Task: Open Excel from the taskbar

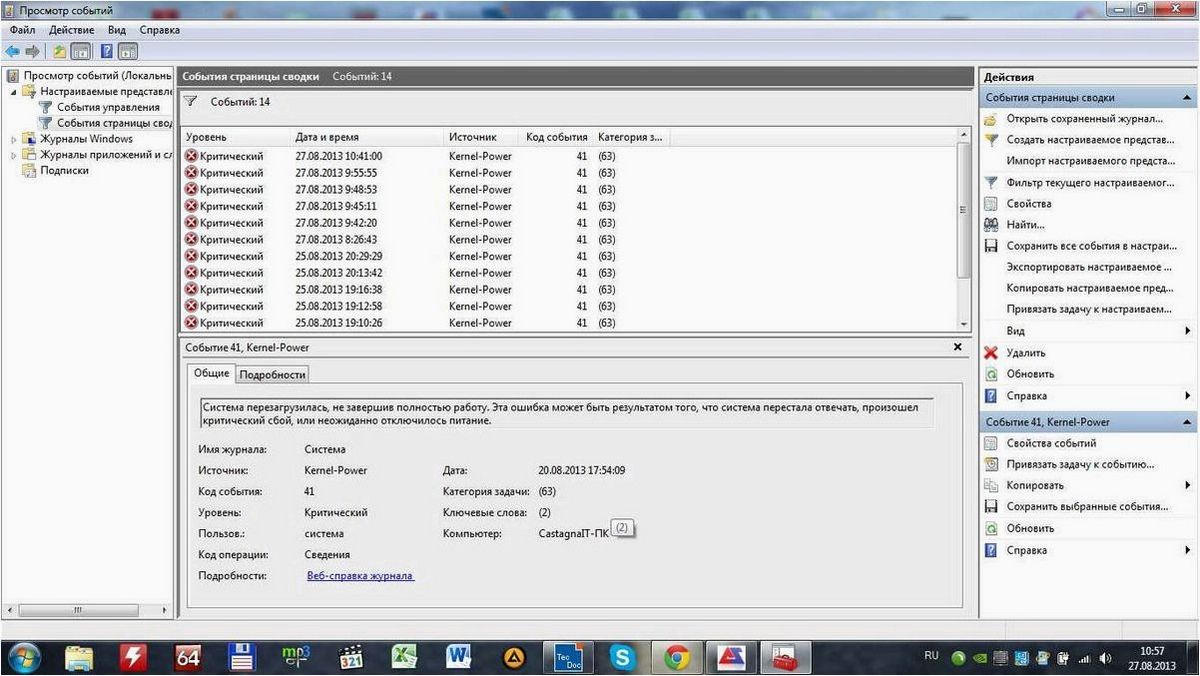Action: [x=405, y=657]
